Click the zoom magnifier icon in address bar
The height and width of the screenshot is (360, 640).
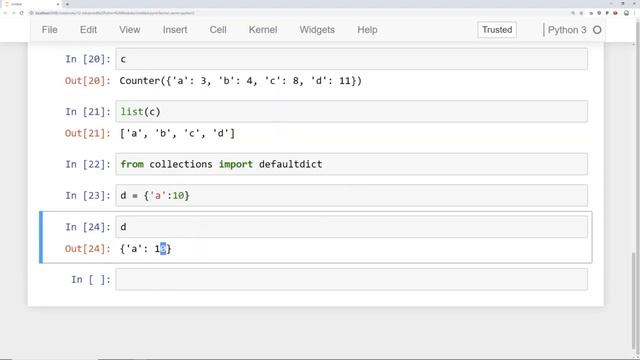pos(573,13)
